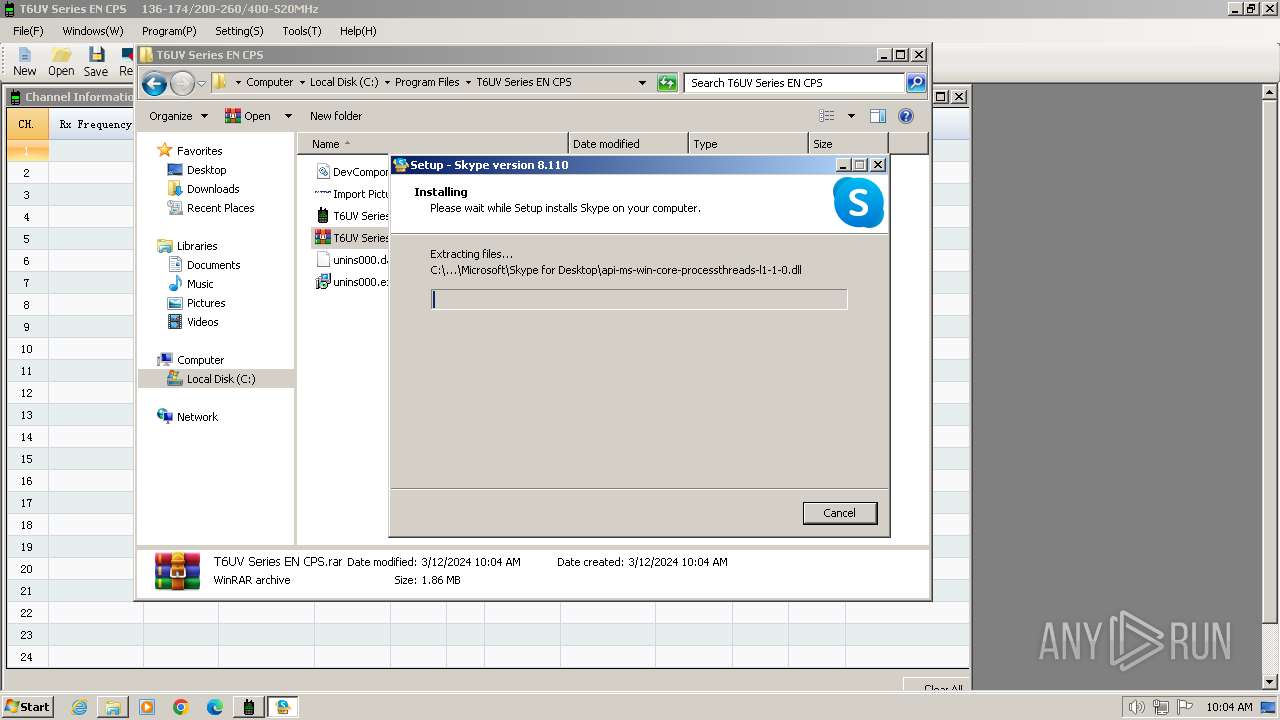Open Recent Places in the sidebar
This screenshot has width=1280, height=720.
220,208
